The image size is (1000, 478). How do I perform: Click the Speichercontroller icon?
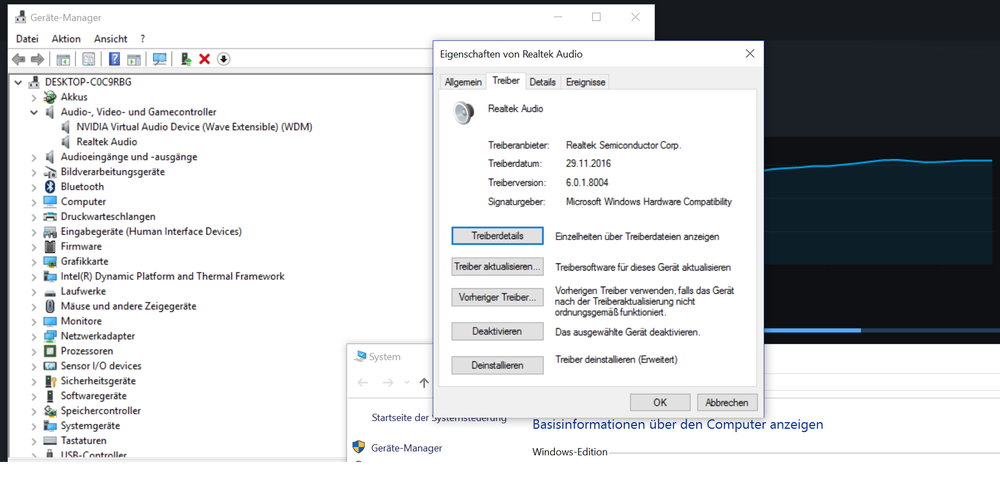coord(50,411)
